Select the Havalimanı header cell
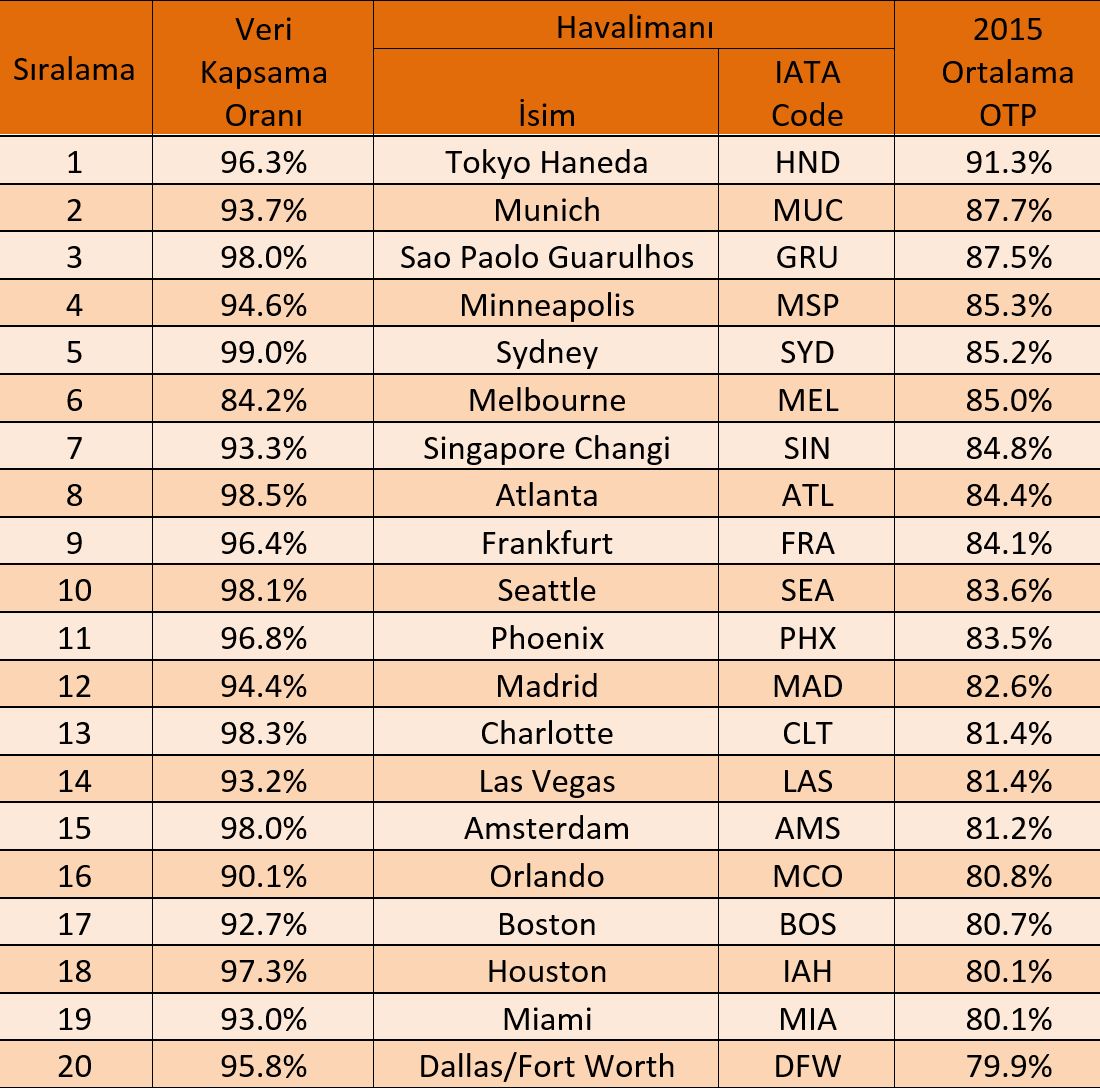 (634, 25)
